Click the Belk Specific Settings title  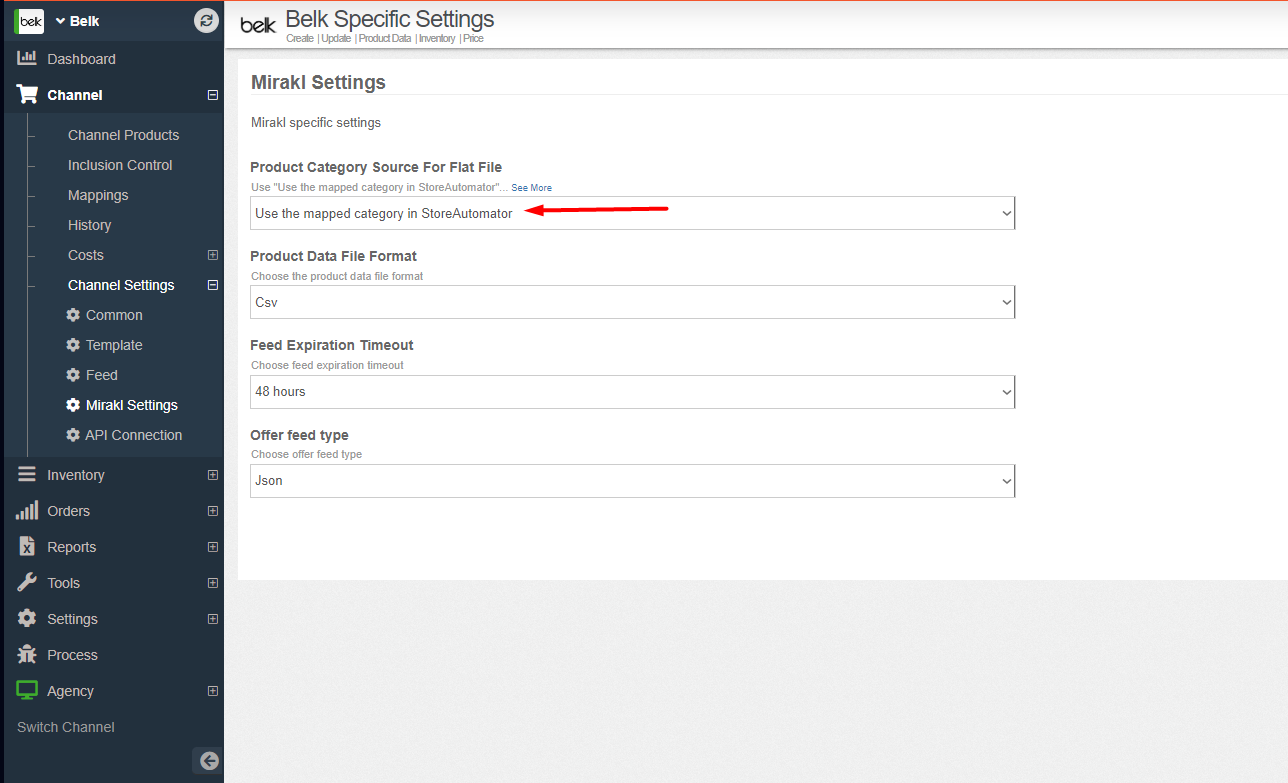click(390, 19)
